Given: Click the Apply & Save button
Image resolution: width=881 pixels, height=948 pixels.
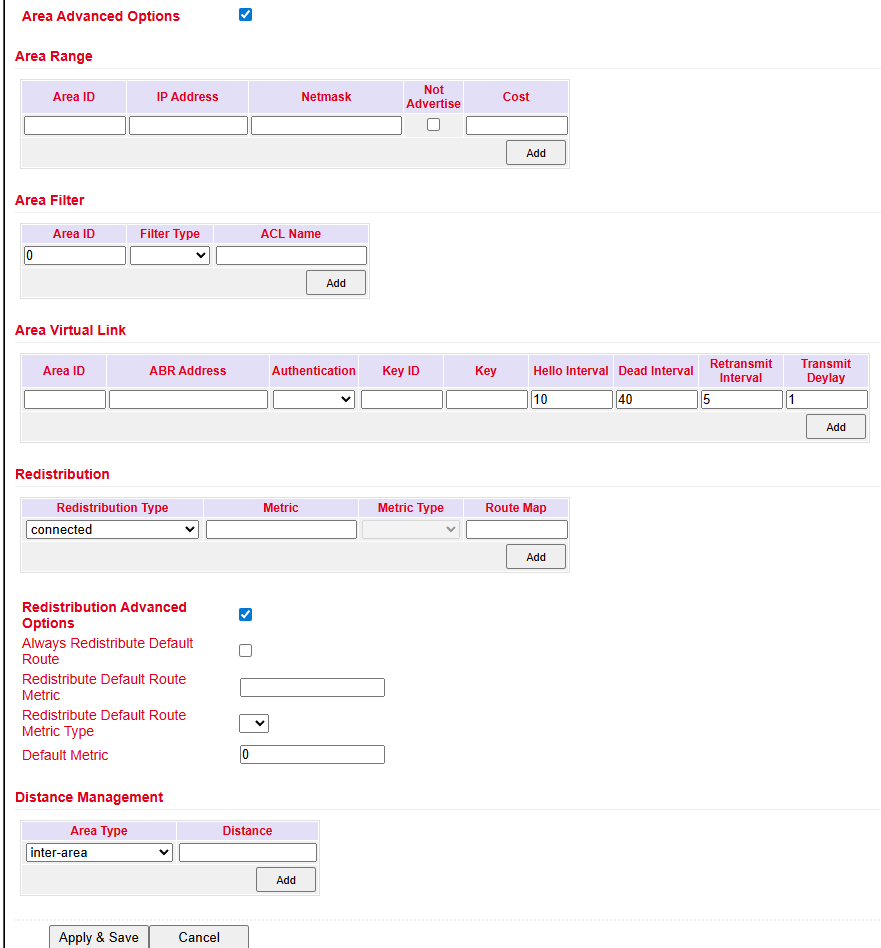Looking at the screenshot, I should click(x=99, y=937).
